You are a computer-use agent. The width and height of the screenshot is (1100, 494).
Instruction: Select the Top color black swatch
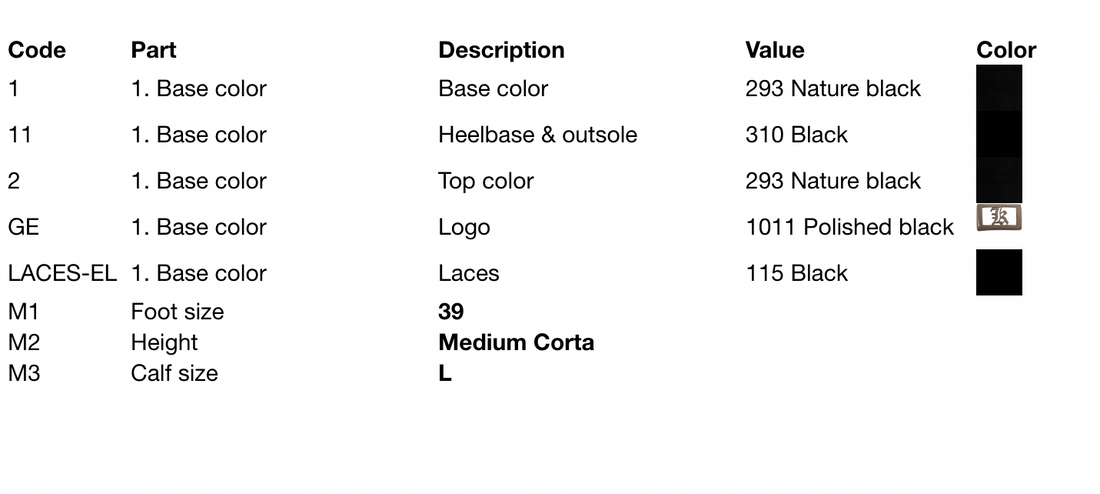coord(999,180)
